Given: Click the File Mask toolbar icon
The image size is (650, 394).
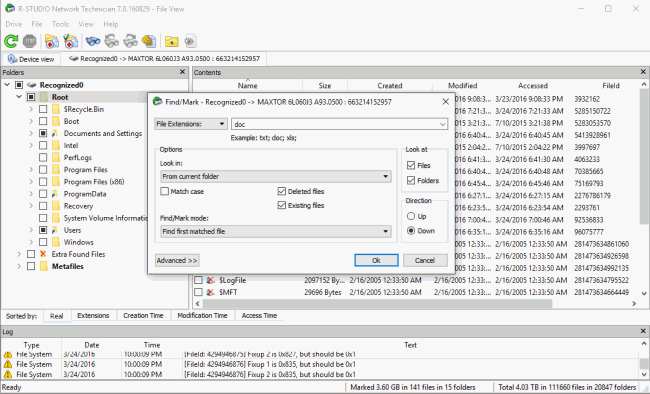Looking at the screenshot, I should (149, 41).
